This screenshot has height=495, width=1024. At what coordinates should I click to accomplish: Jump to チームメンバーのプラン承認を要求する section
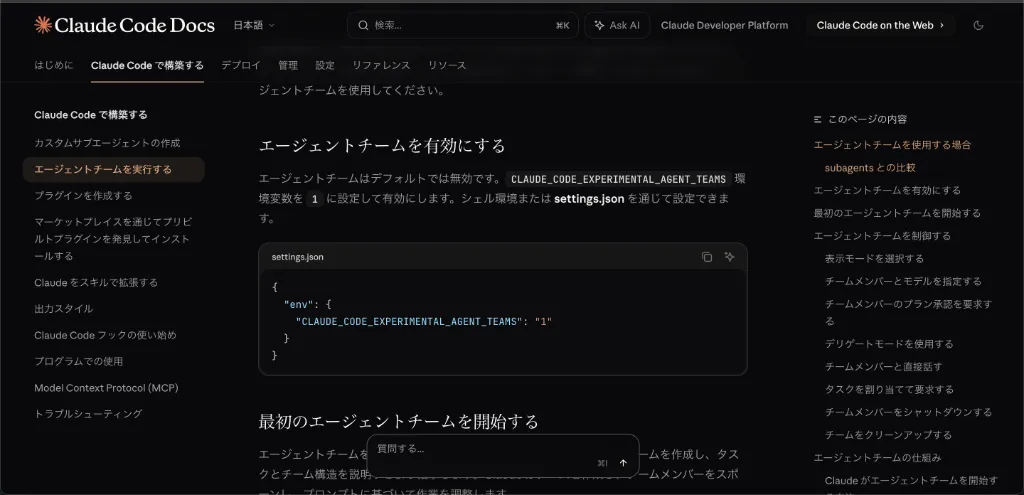(908, 312)
